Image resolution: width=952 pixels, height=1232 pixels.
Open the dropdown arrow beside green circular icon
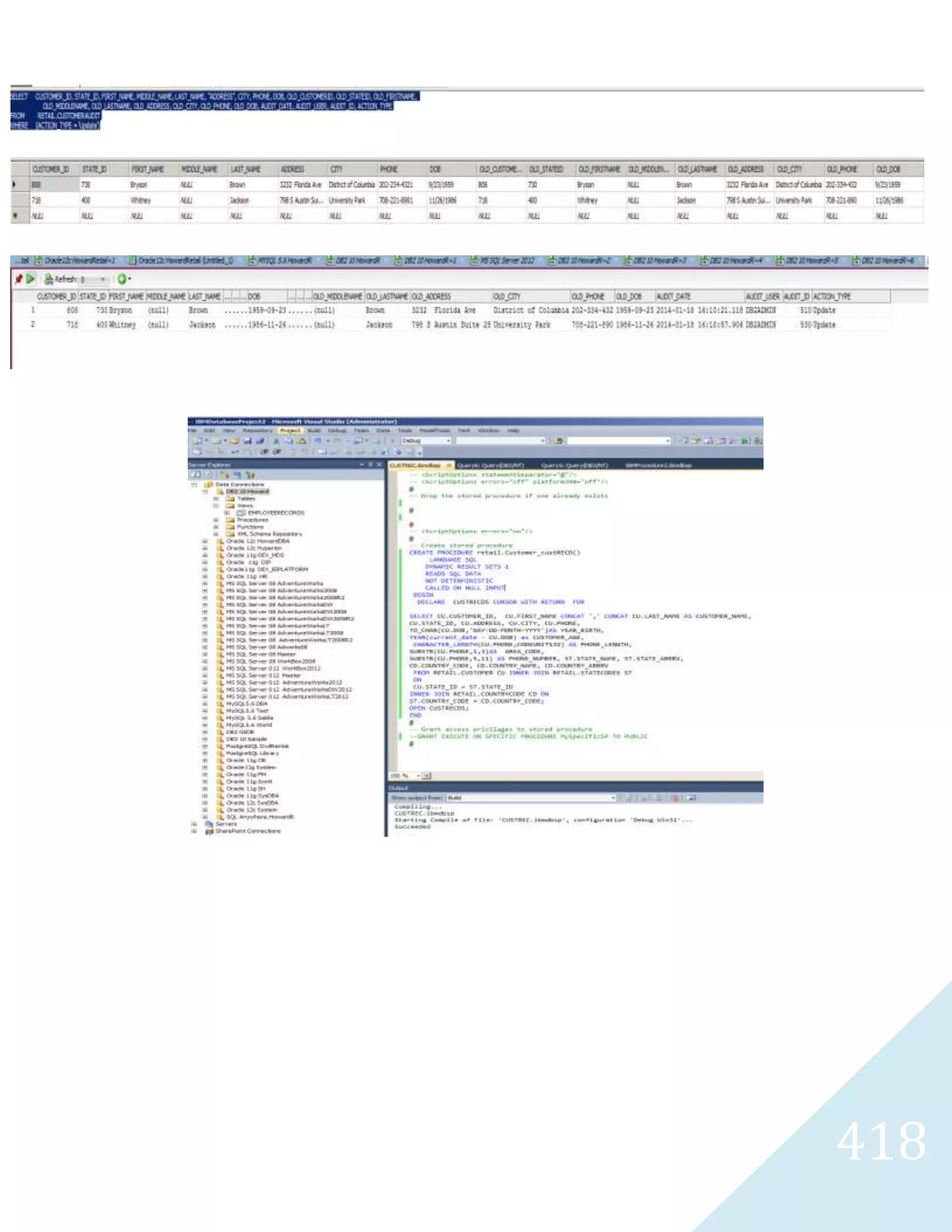(x=130, y=278)
